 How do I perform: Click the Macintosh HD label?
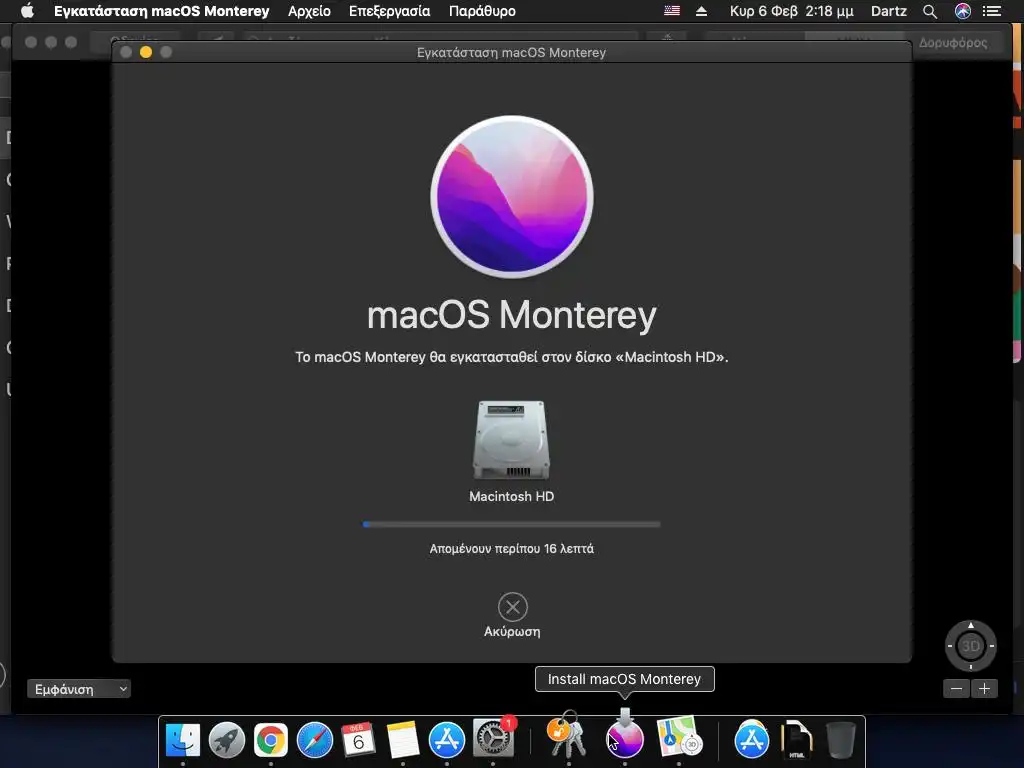511,496
